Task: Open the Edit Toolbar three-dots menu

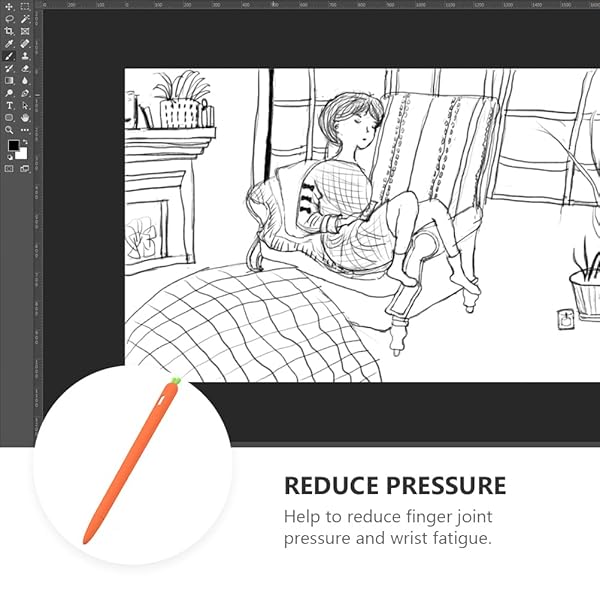Action: [25, 130]
